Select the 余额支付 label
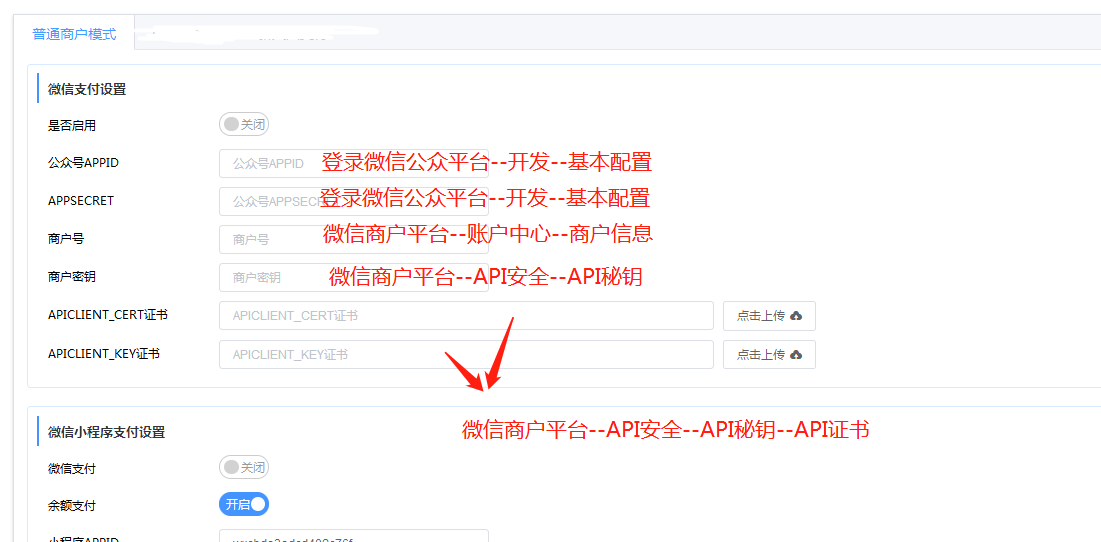 tap(72, 505)
